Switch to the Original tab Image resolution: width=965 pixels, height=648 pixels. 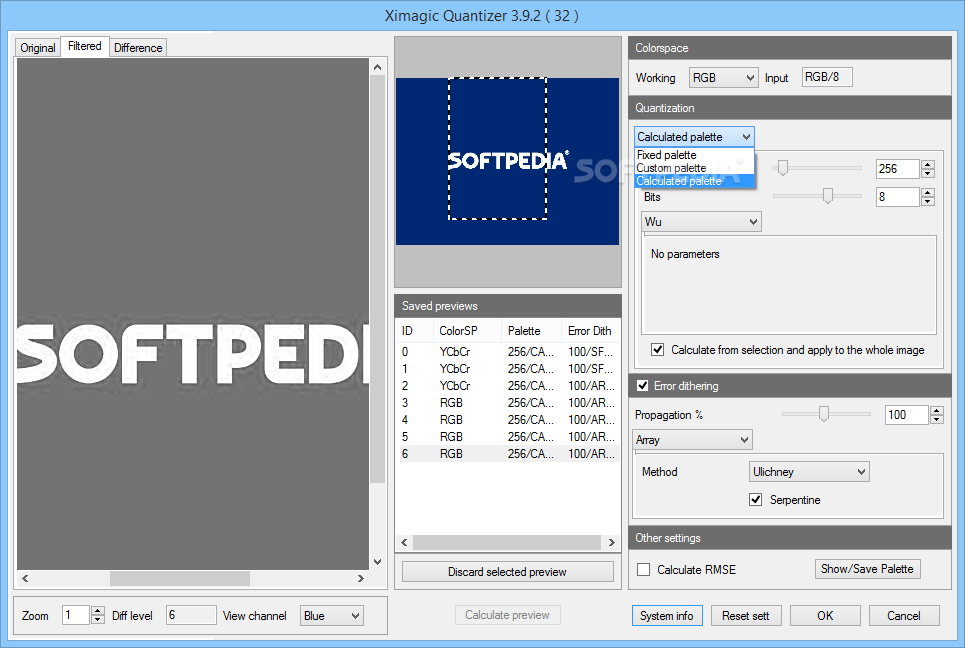click(38, 47)
